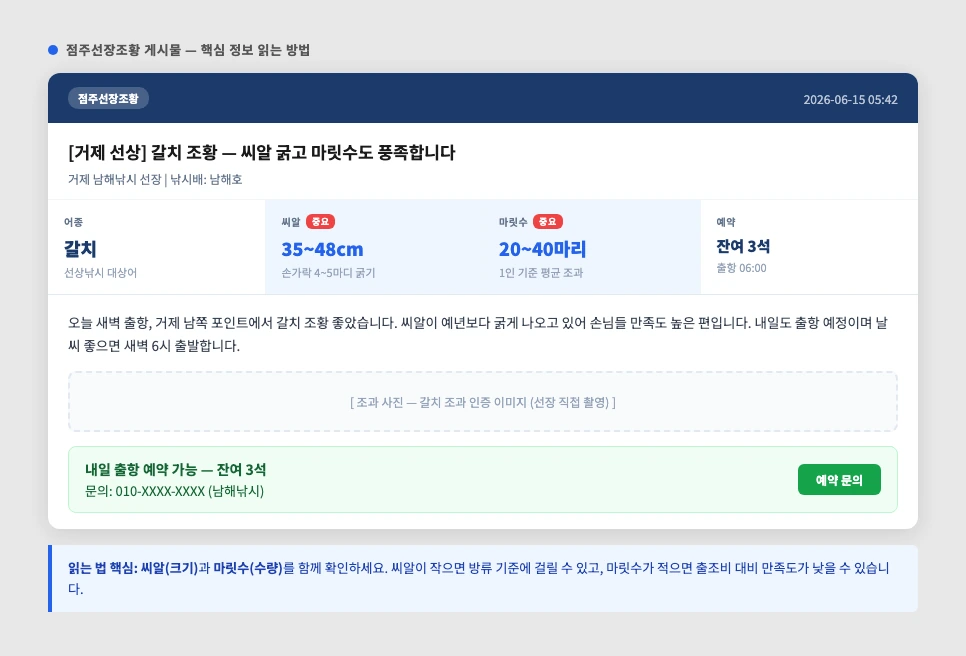The height and width of the screenshot is (656, 966).
Task: Click the 예약 문의 button
Action: (839, 480)
